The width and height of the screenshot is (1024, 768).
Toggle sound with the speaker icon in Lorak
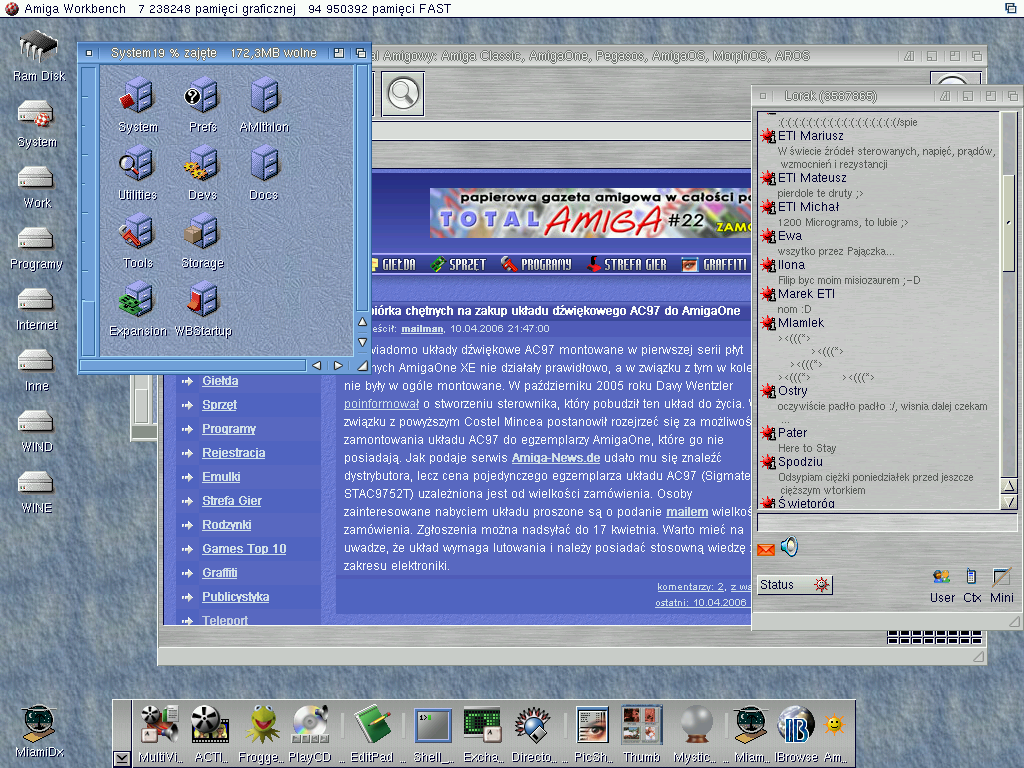tap(790, 546)
